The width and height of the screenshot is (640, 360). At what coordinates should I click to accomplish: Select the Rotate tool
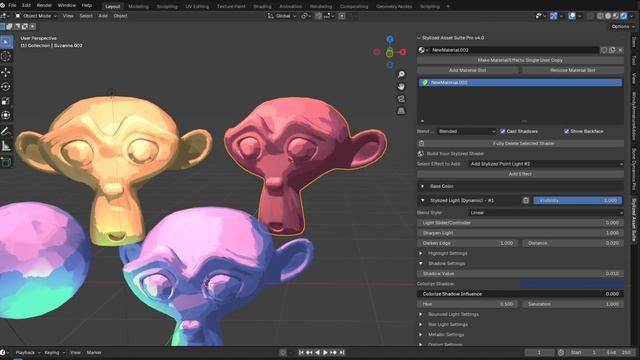[6, 87]
